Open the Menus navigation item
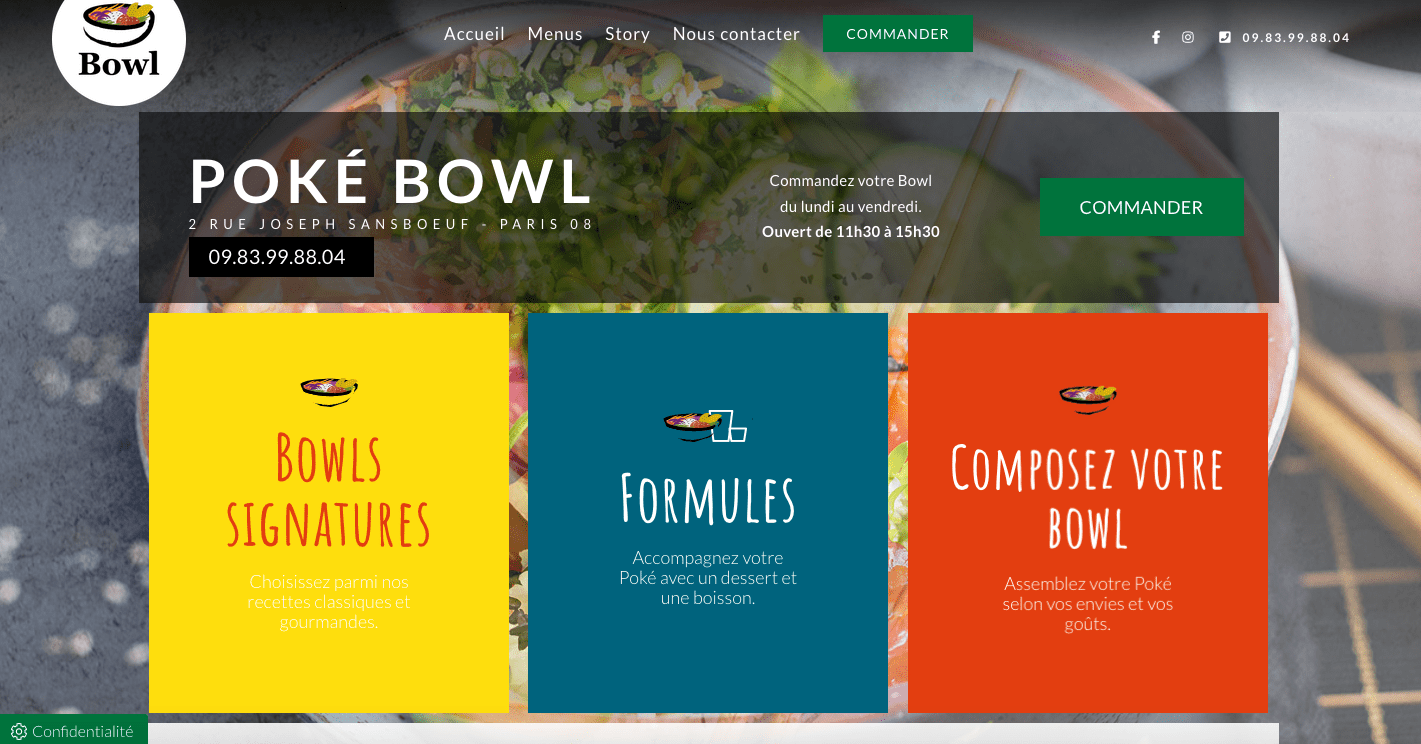Screen dimensions: 1421x744 click(555, 34)
